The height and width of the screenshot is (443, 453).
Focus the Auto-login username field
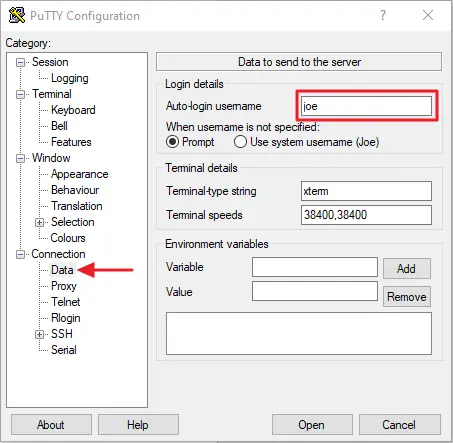[366, 106]
